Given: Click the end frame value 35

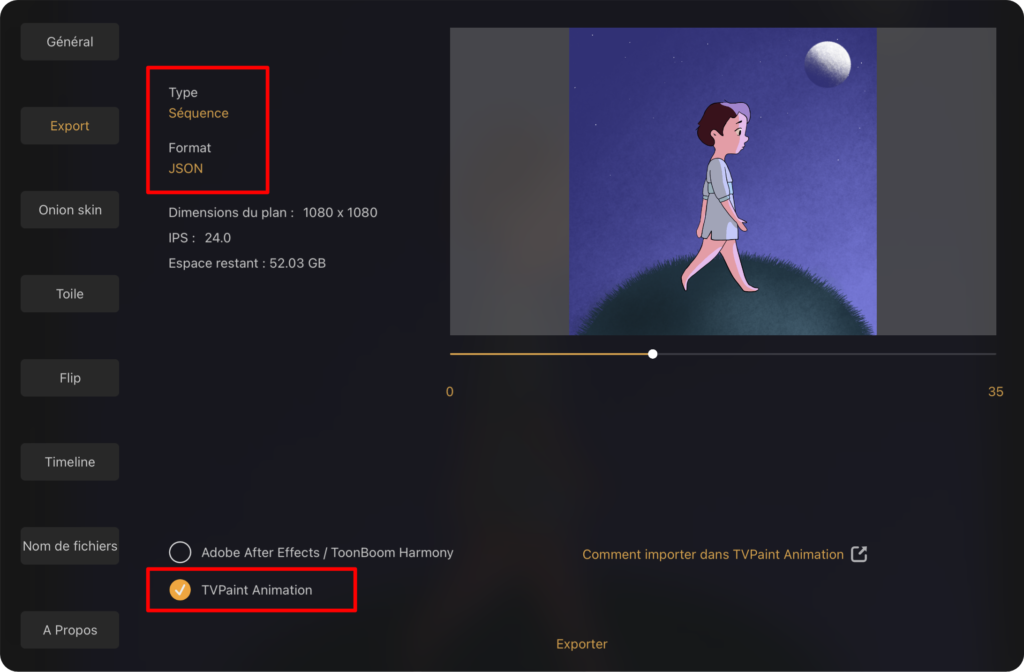Looking at the screenshot, I should [x=995, y=392].
